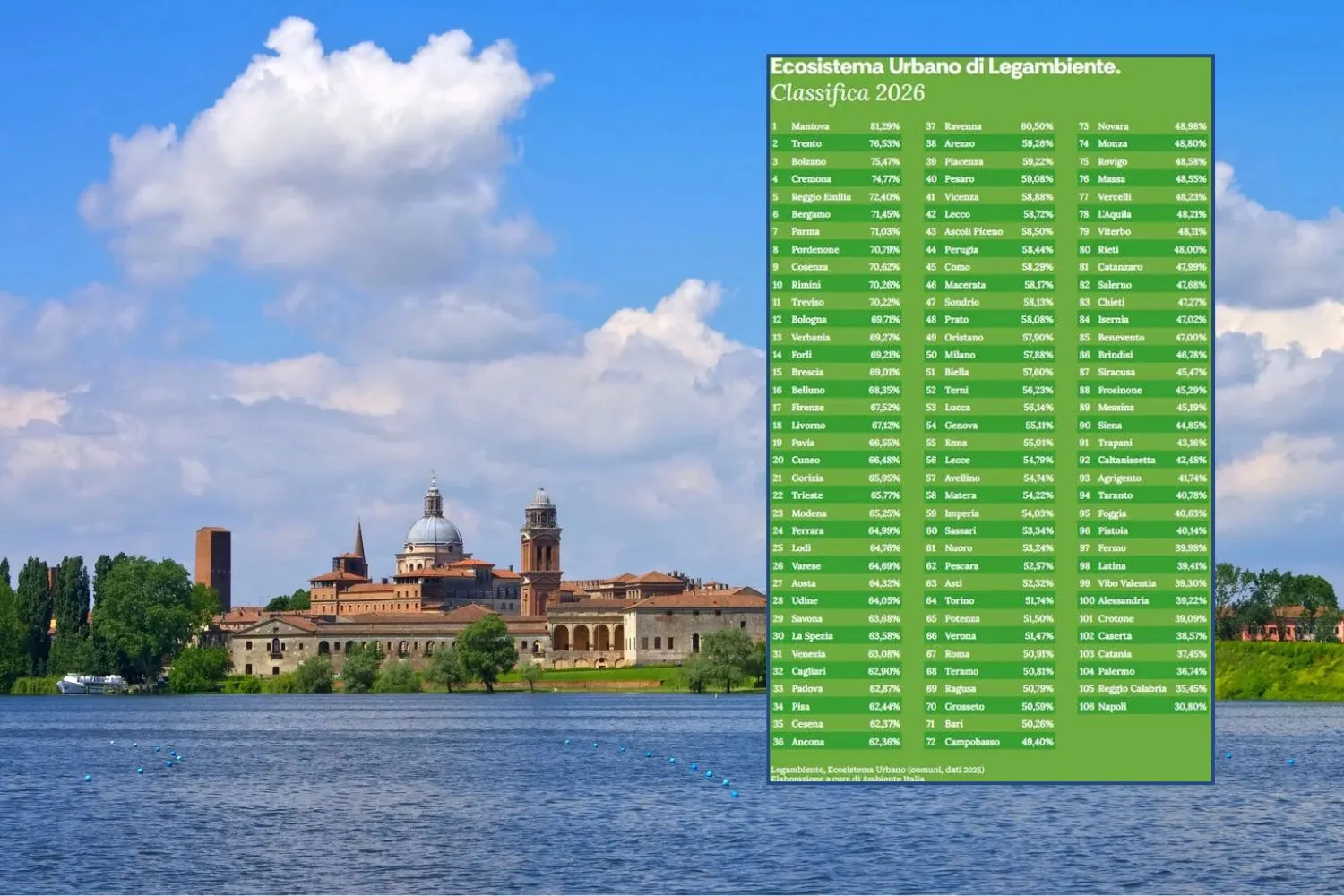Click the "L'Aquila" ranking entry
This screenshot has height=896, width=1344.
(x=1115, y=214)
